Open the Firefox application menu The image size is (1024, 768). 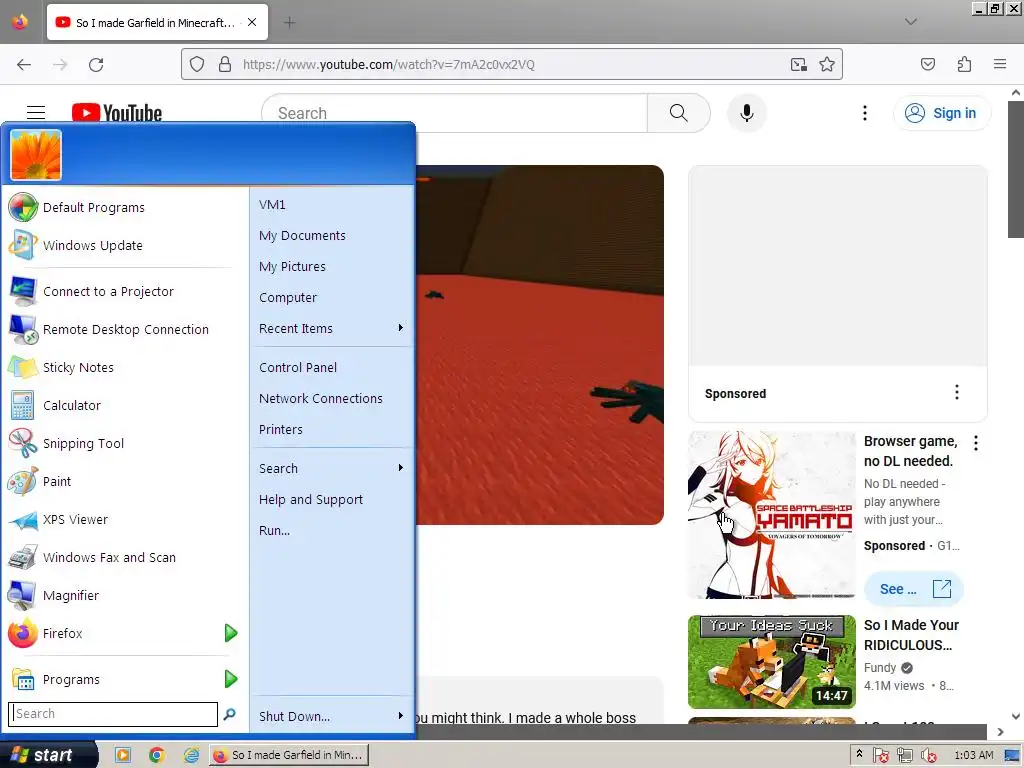(1000, 64)
